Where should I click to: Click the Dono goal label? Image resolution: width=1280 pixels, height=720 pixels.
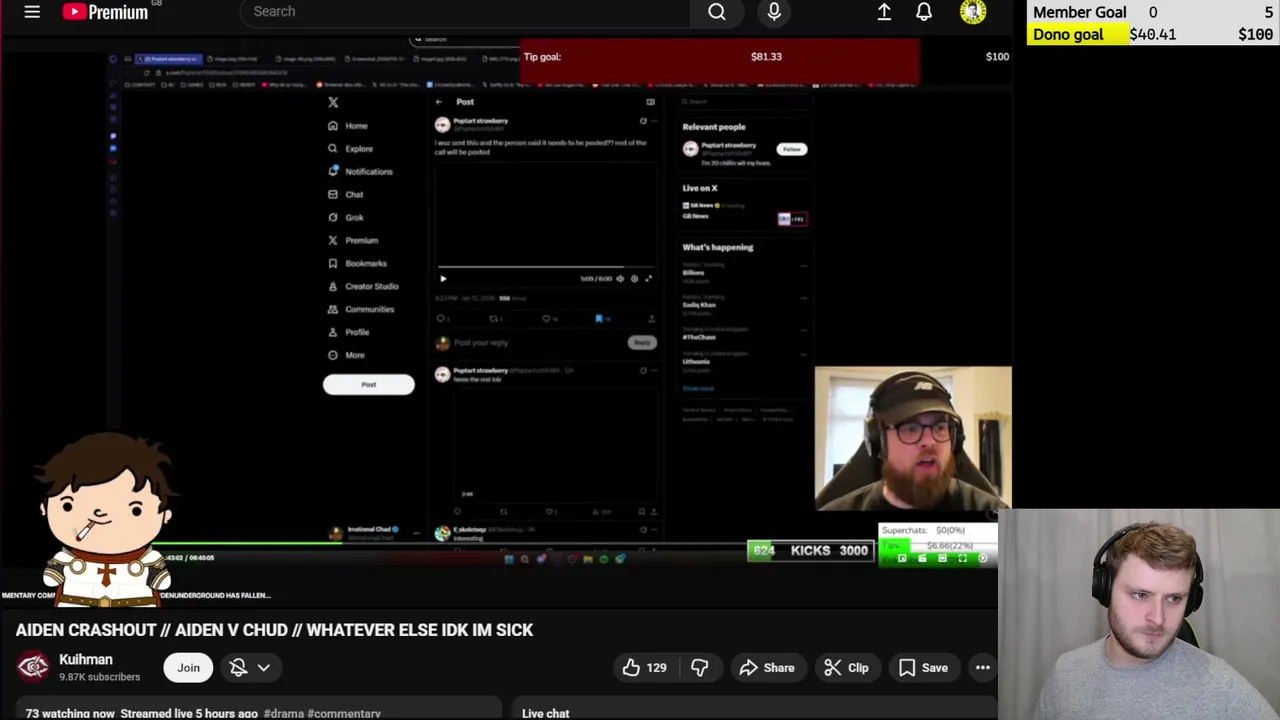click(x=1068, y=35)
